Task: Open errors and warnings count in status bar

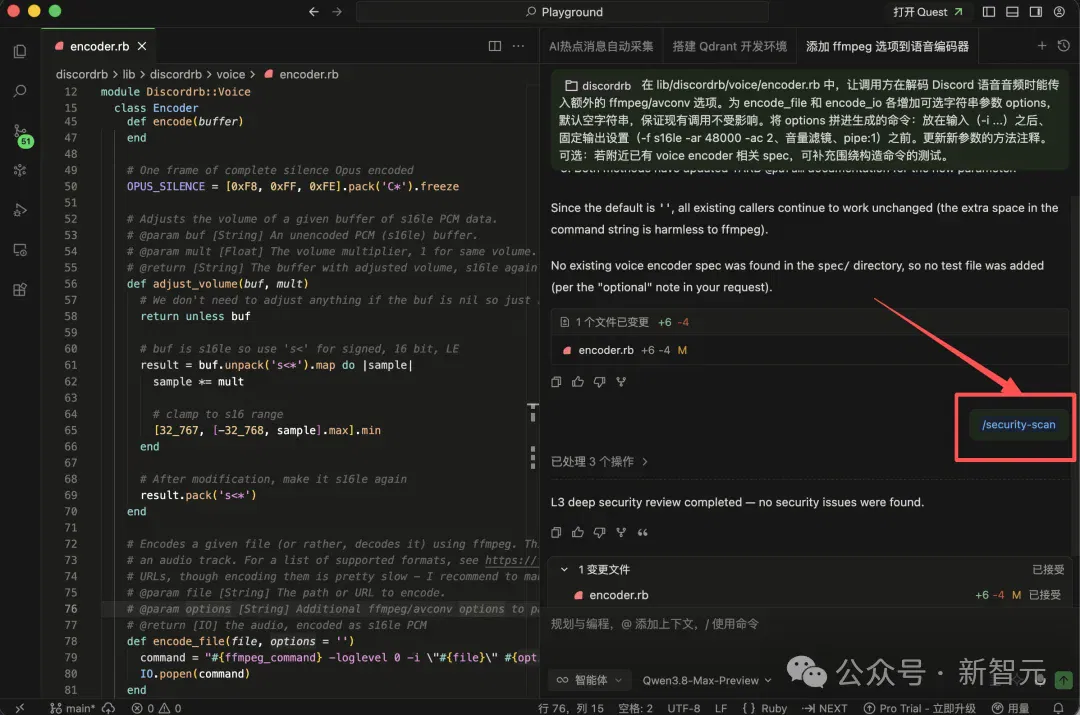Action: [156, 708]
